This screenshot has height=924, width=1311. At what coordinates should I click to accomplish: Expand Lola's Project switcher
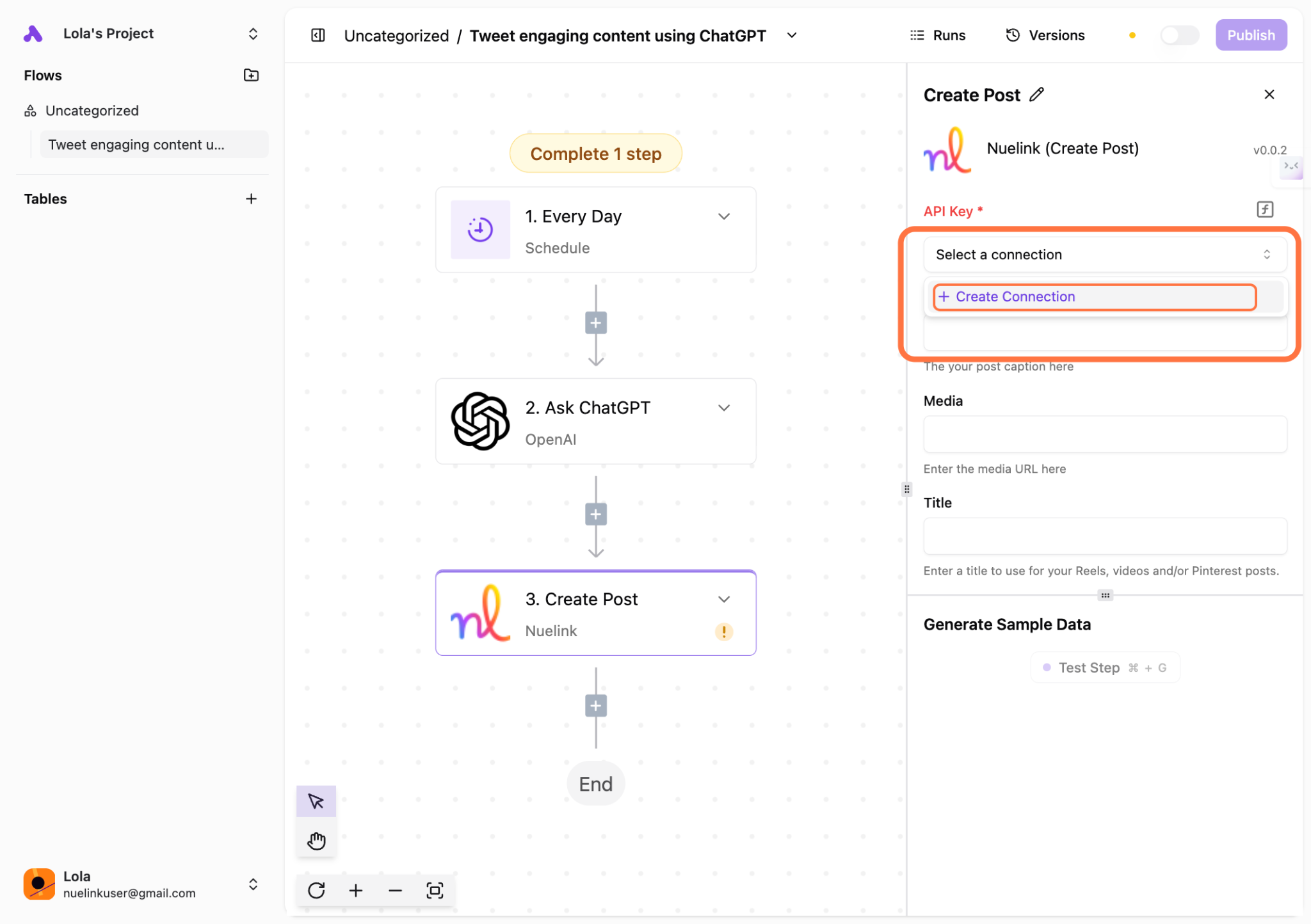point(253,33)
